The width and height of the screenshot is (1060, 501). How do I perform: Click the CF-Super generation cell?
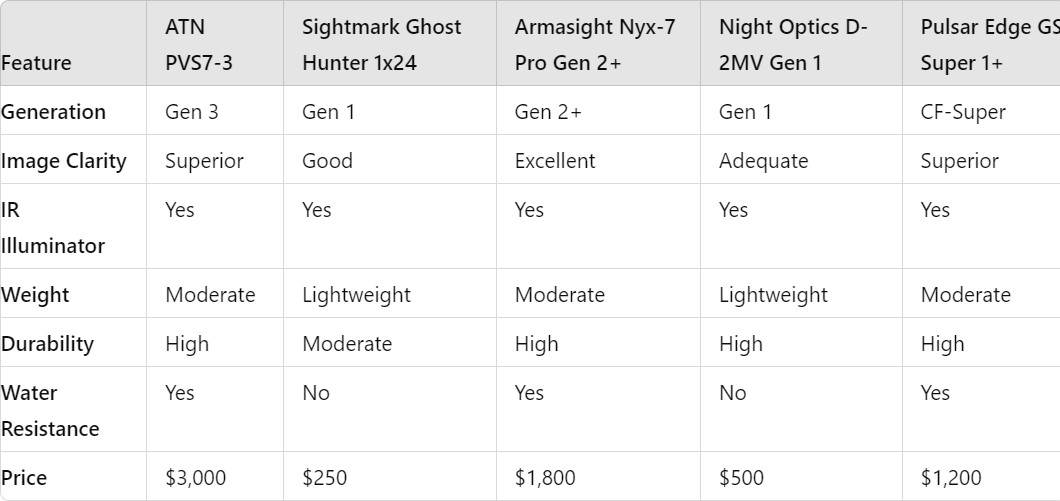(981, 110)
